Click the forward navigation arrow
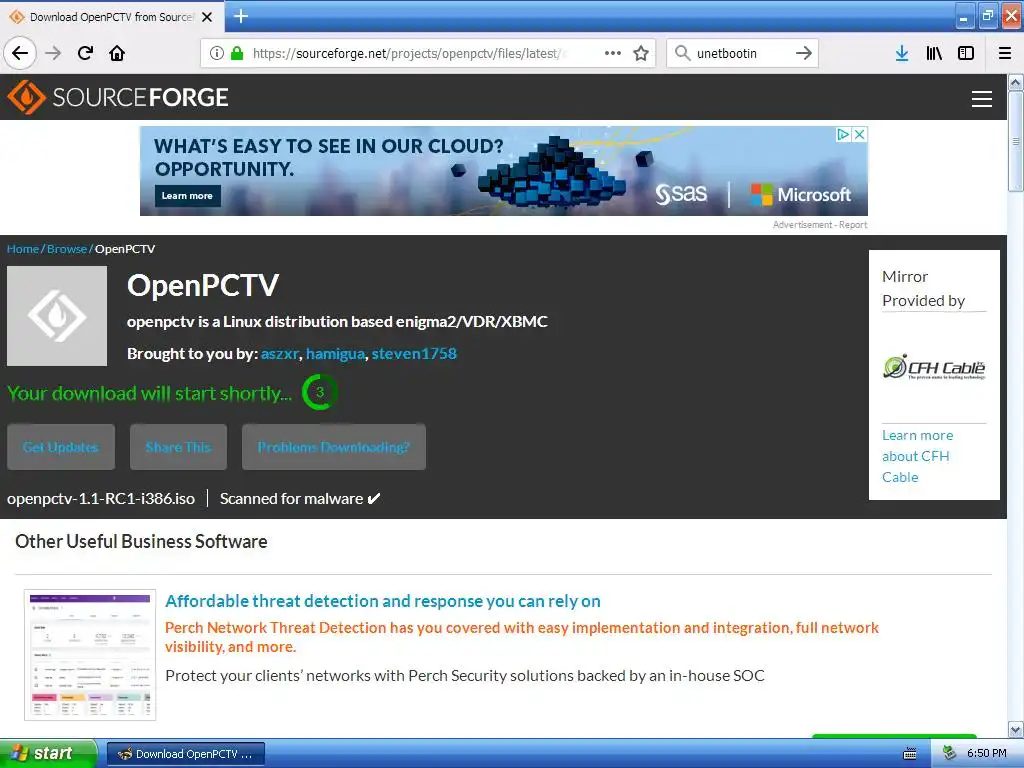 53,53
